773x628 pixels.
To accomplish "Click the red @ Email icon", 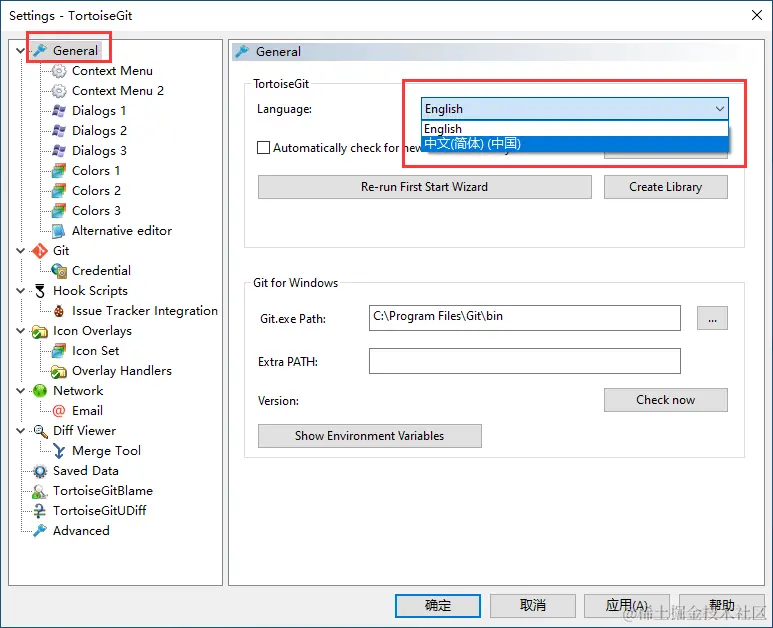I will click(x=59, y=411).
